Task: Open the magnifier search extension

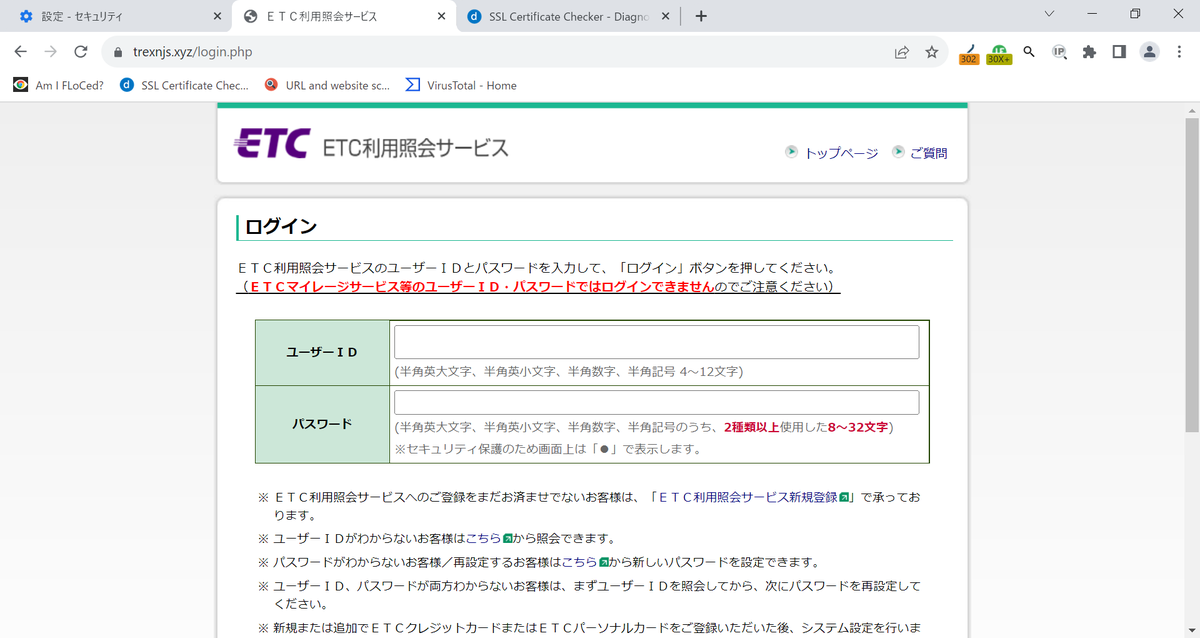Action: point(1029,52)
